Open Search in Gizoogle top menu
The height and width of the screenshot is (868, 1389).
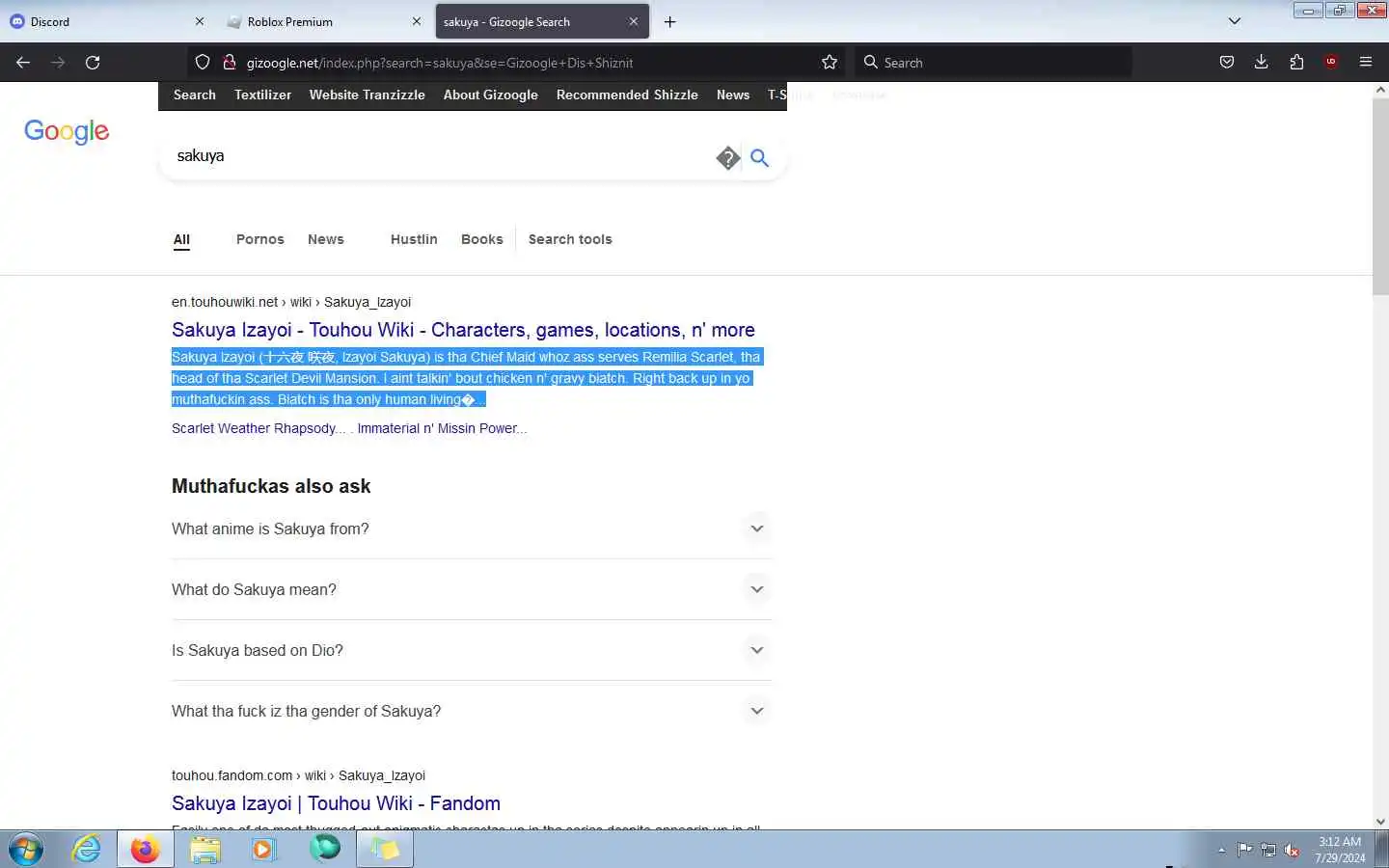(x=195, y=95)
